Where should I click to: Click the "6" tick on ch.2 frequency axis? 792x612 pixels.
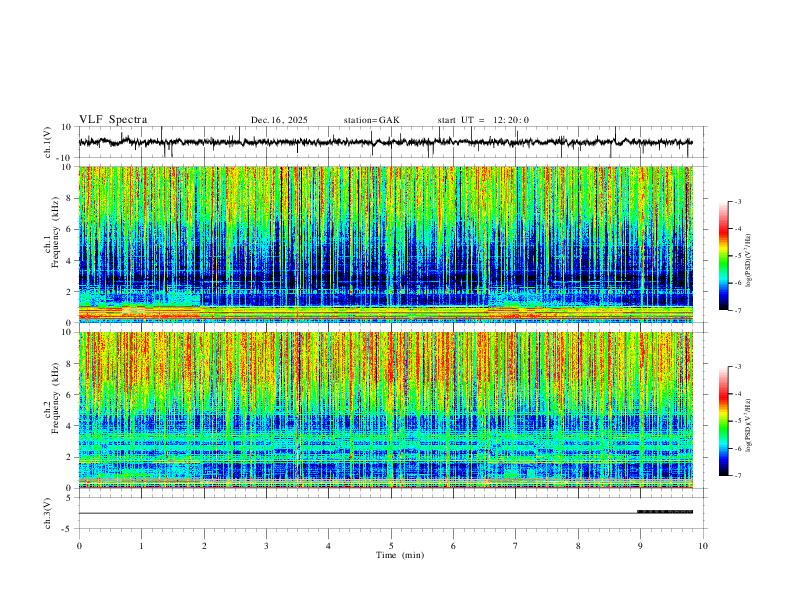tap(69, 395)
